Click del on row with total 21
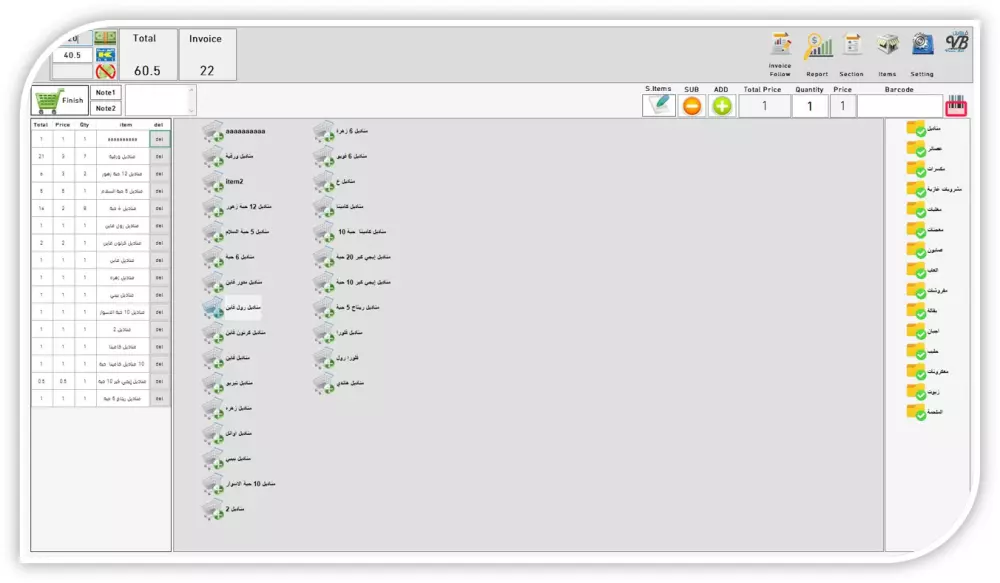Image resolution: width=1000 pixels, height=583 pixels. pos(159,156)
